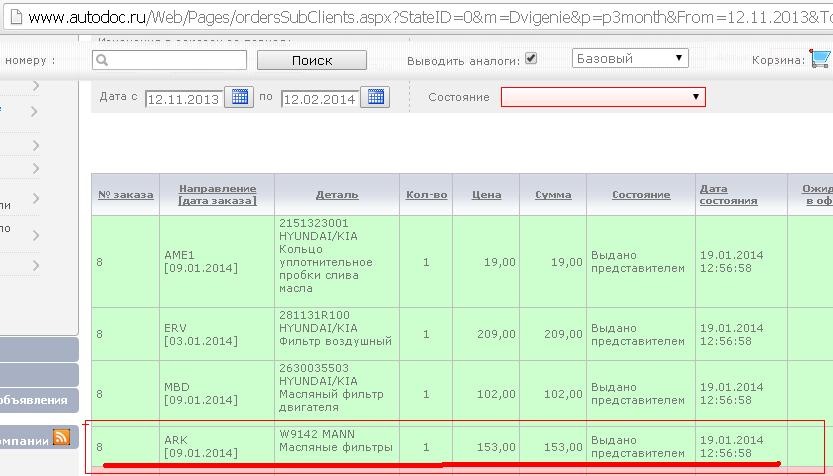Click the state date in MBD row
This screenshot has height=476, width=833.
coord(731,394)
